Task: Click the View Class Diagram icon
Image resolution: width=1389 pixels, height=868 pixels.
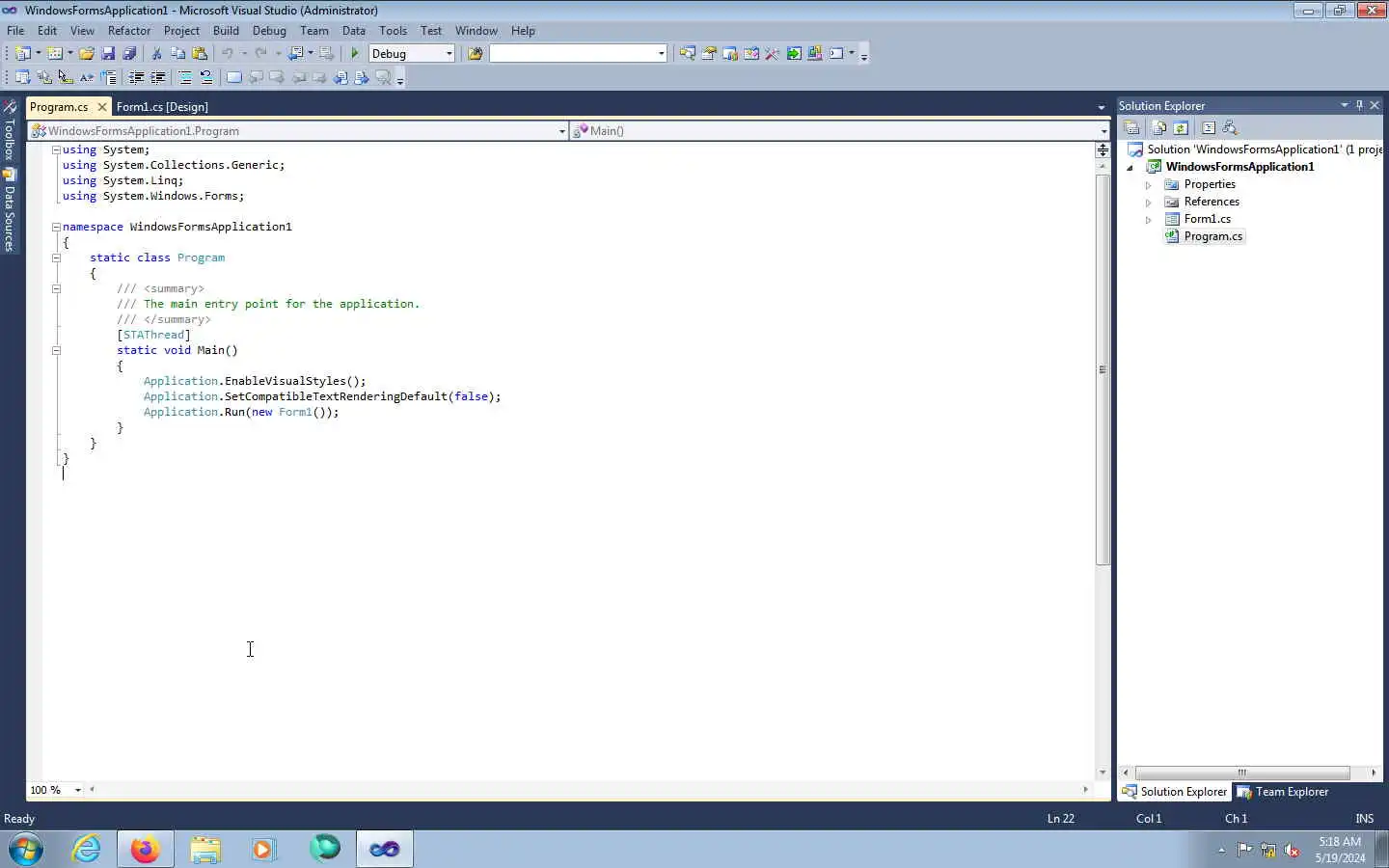Action: pyautogui.click(x=1230, y=127)
